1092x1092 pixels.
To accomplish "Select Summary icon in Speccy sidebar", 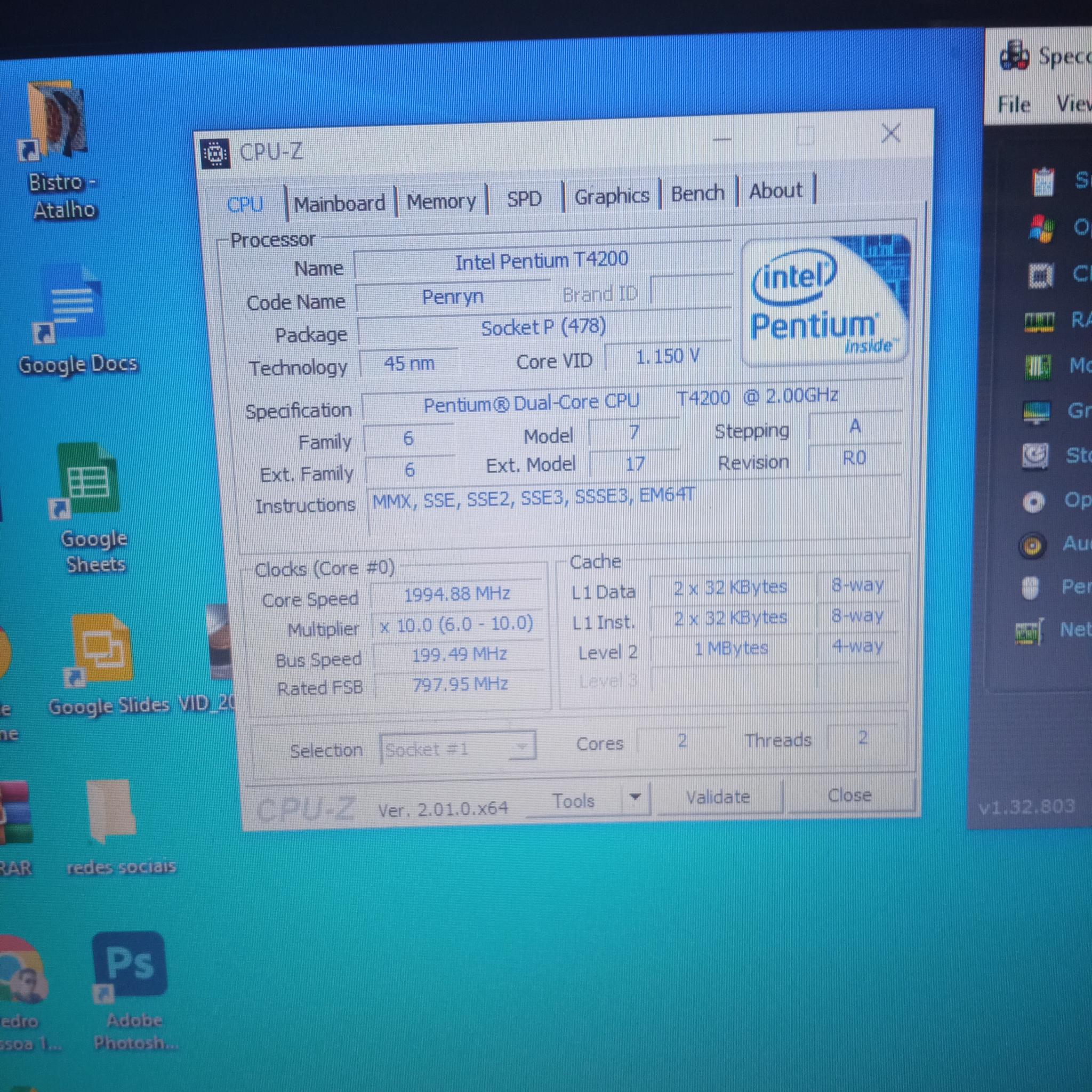I will pyautogui.click(x=1043, y=182).
